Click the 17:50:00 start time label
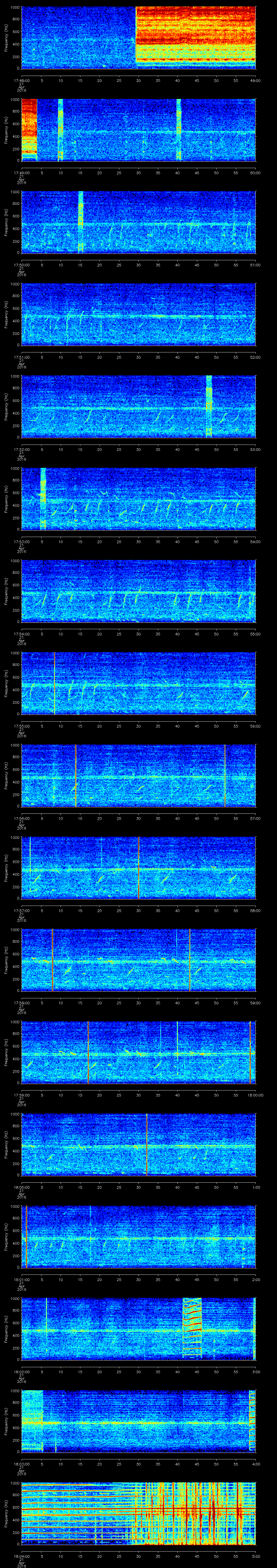 (21, 265)
